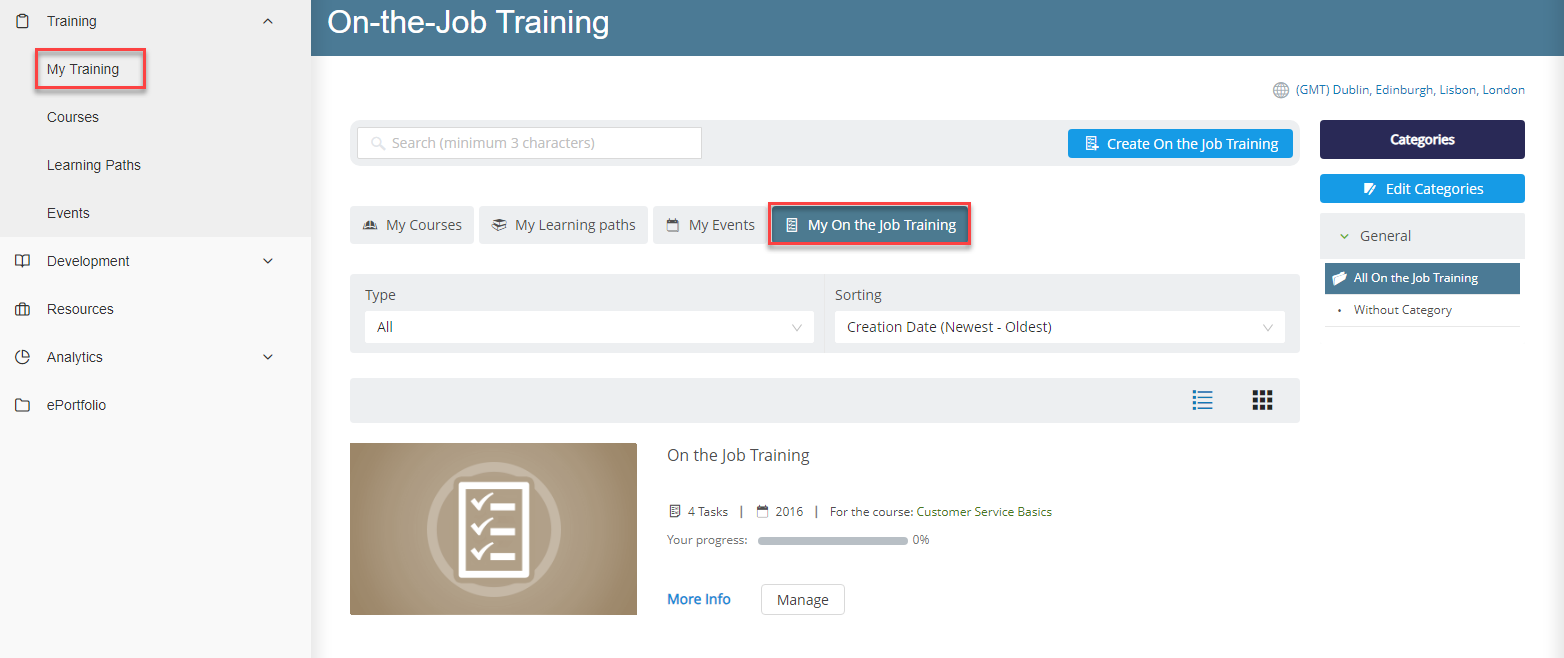Viewport: 1564px width, 658px height.
Task: Click the tasks icon beside 4 Tasks
Action: (x=676, y=510)
